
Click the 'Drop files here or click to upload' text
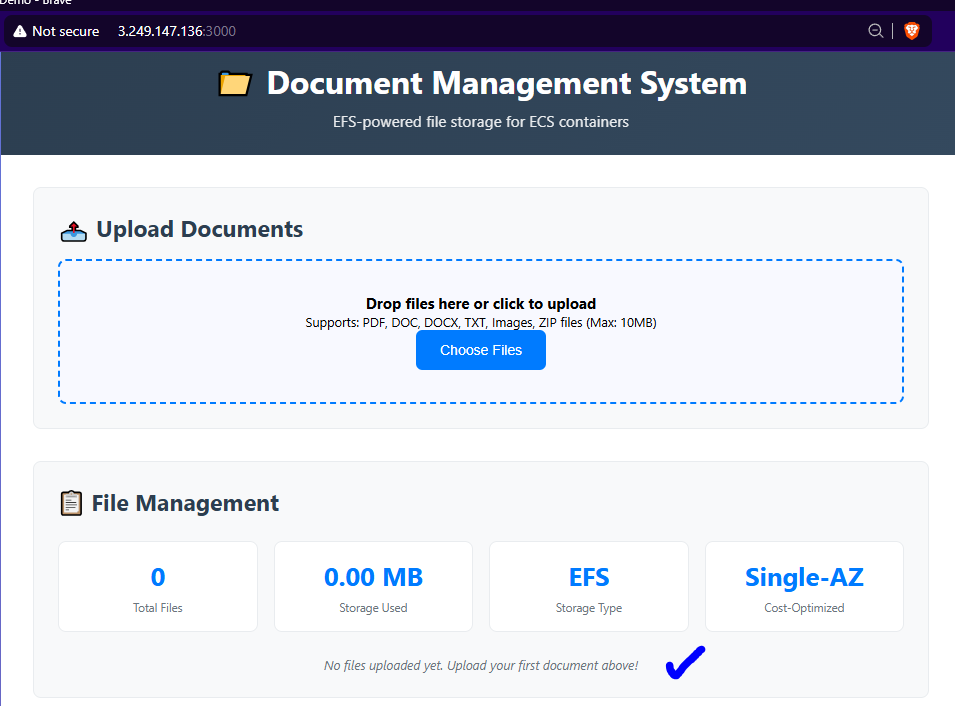(x=481, y=303)
